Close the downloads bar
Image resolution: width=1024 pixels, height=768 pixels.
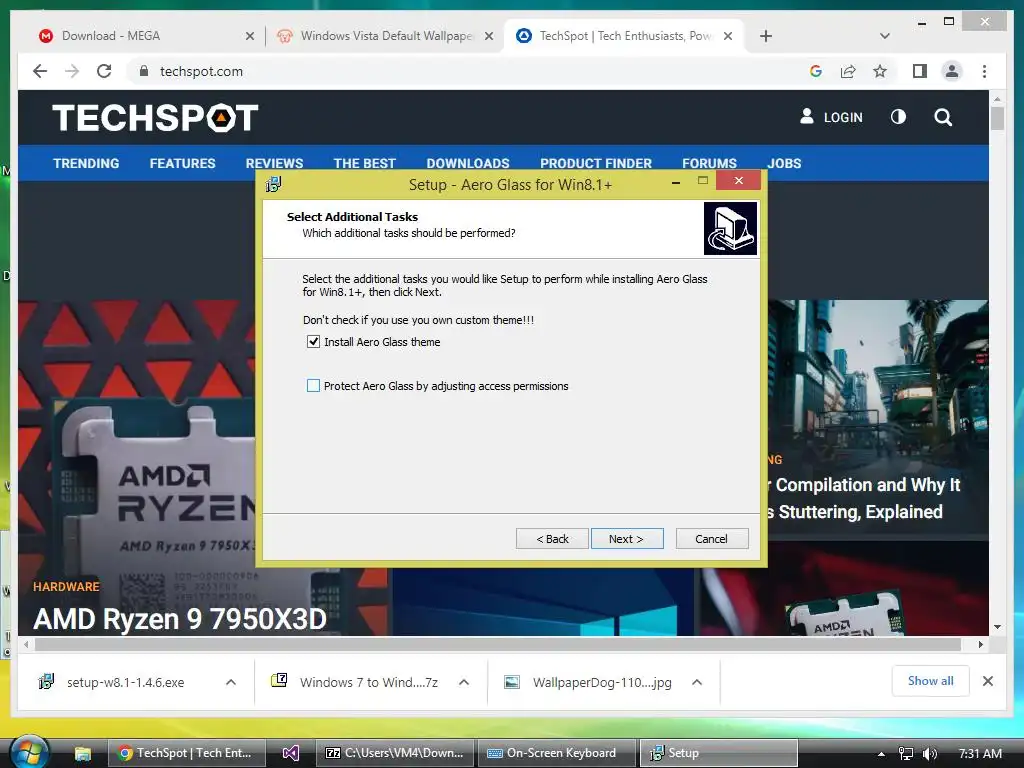(988, 681)
